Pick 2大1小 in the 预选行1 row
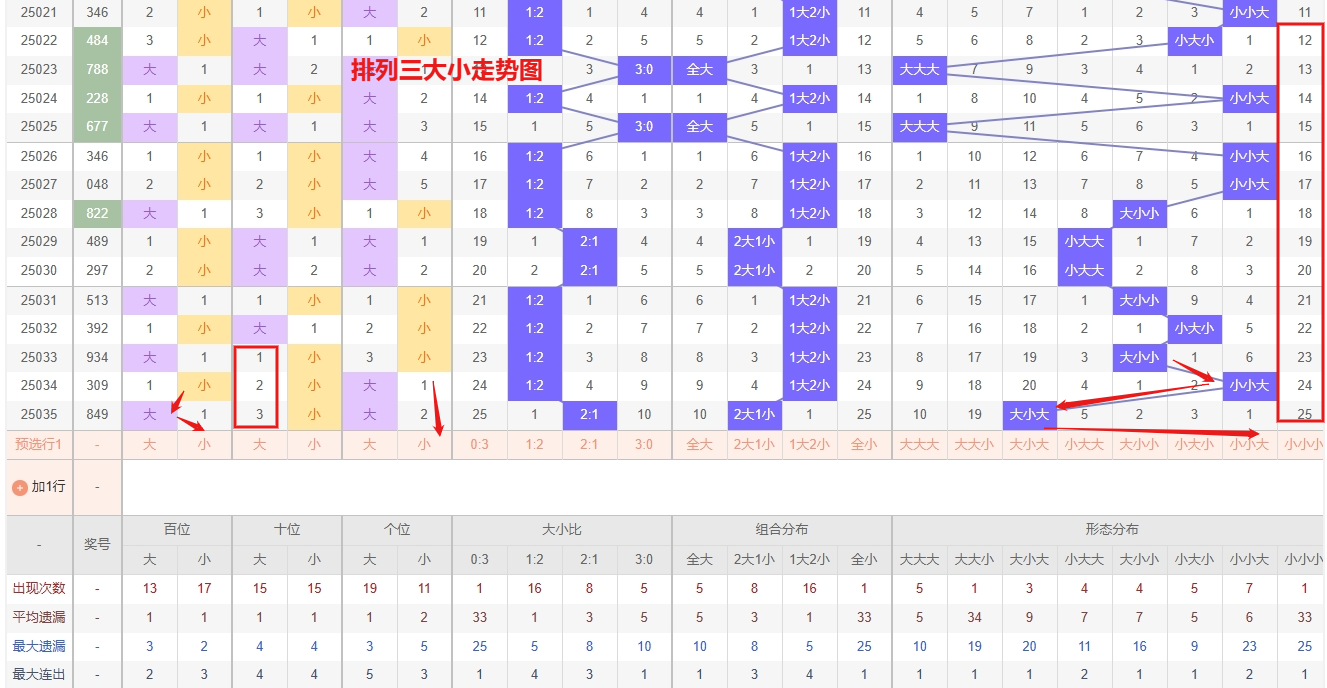Image resolution: width=1327 pixels, height=688 pixels. pos(755,444)
